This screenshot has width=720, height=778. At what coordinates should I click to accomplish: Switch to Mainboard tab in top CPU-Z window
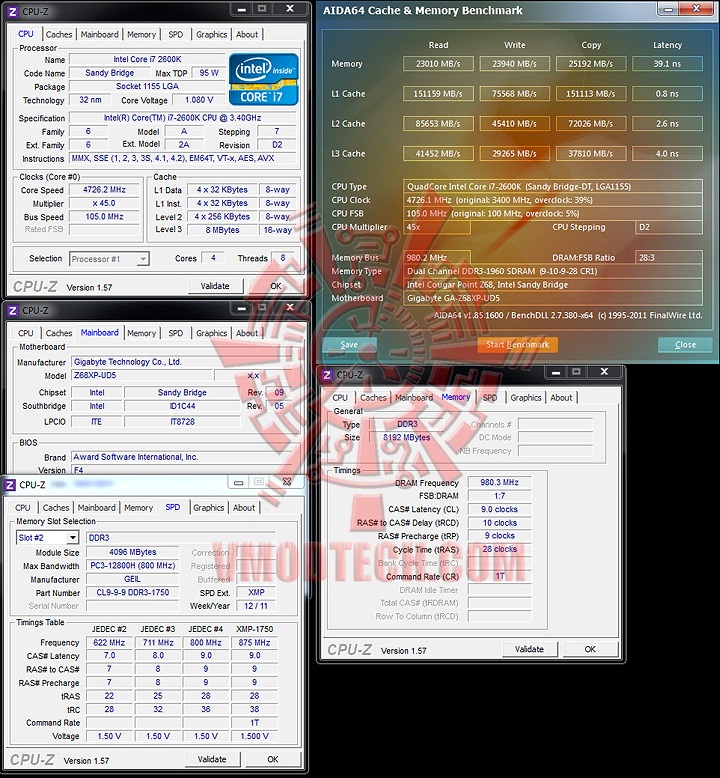(100, 35)
